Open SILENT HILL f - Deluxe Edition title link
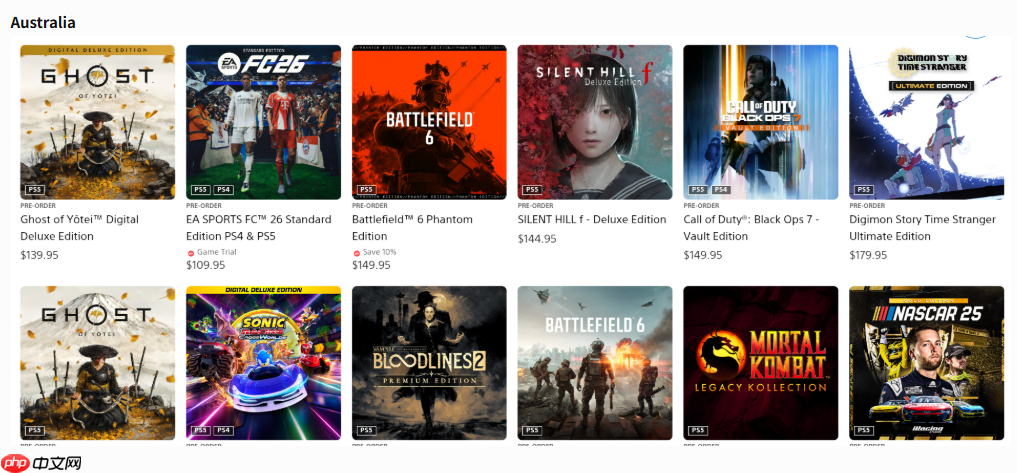Viewport: 1017px width, 473px height. click(x=592, y=219)
